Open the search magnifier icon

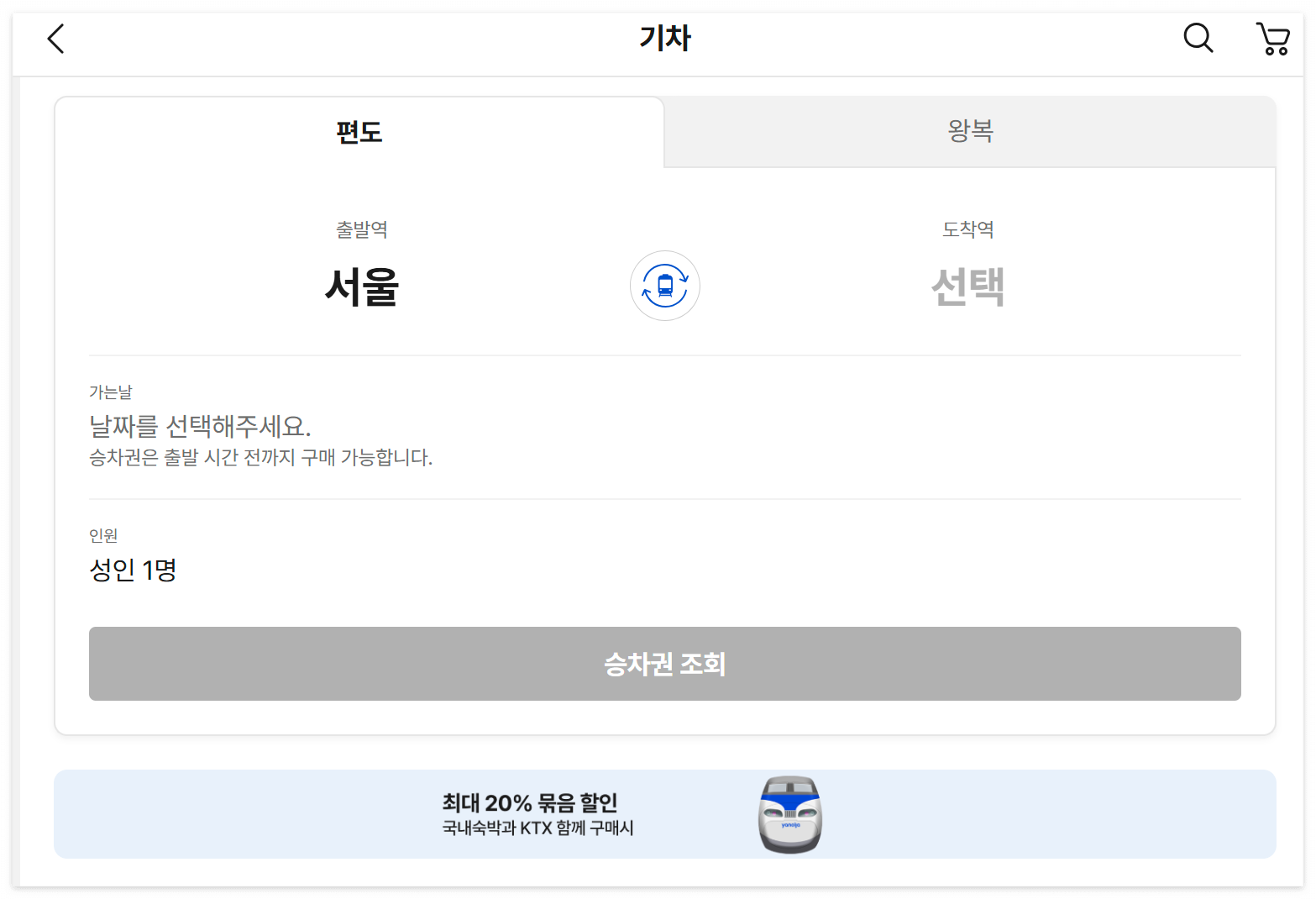[1198, 39]
